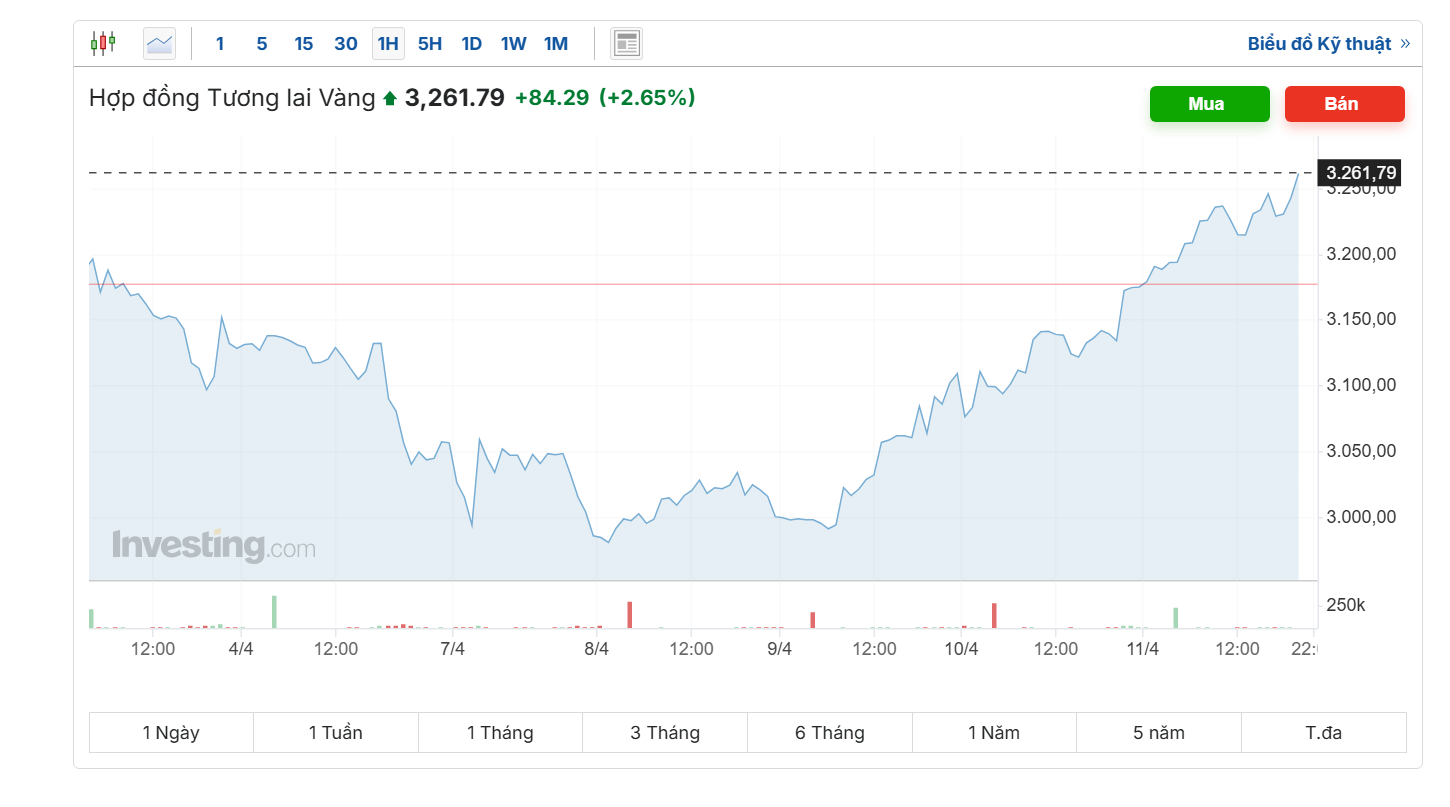Screen dimensions: 1450x807
Task: Set the 1-minute interval
Action: click(220, 44)
